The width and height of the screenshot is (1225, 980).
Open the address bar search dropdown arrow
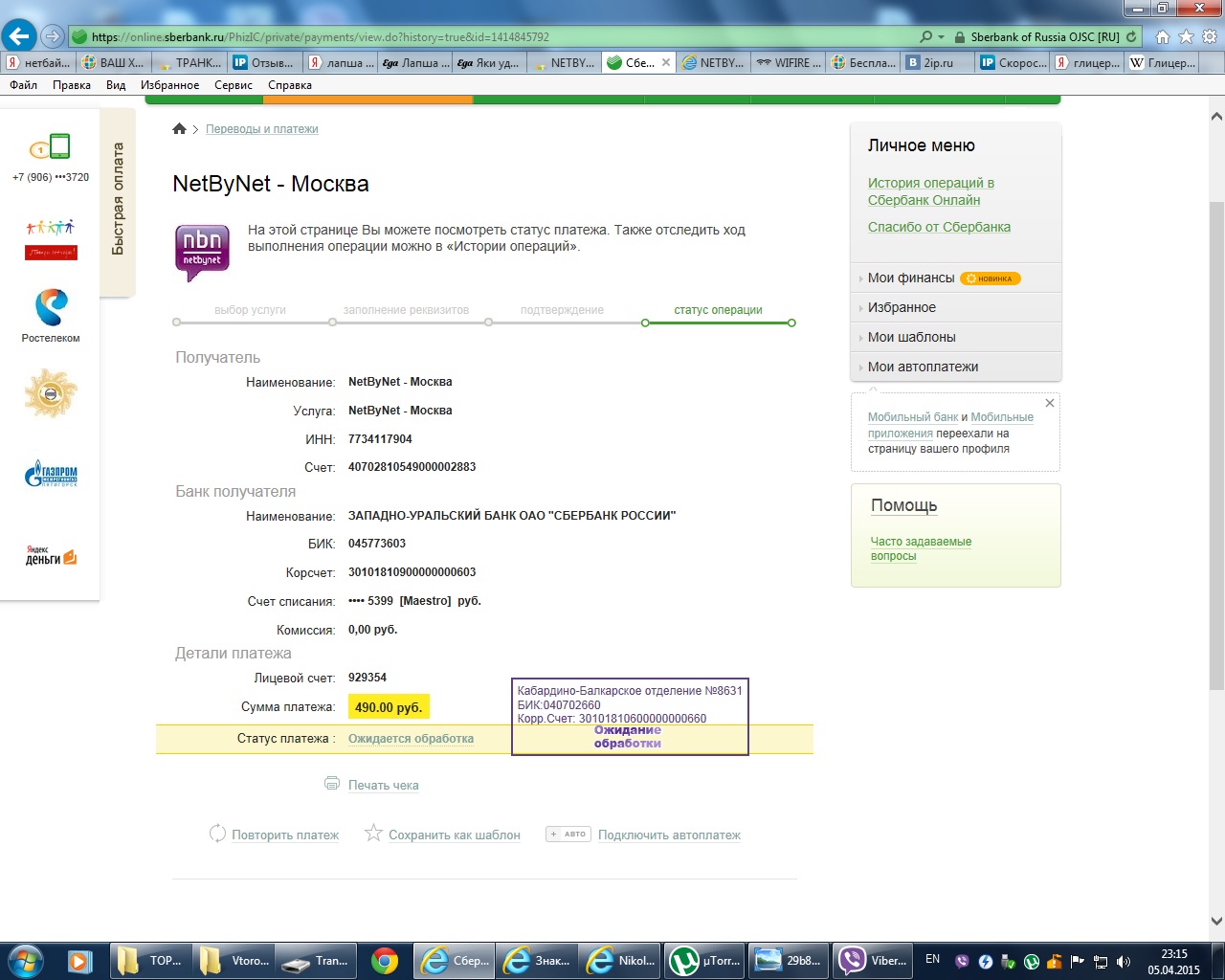[942, 37]
